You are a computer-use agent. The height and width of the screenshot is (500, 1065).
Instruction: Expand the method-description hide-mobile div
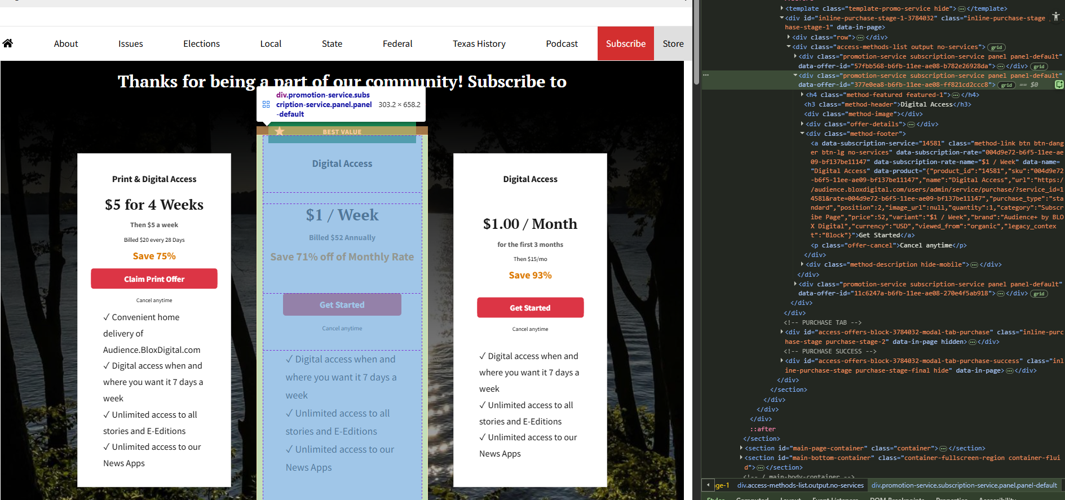pos(802,265)
